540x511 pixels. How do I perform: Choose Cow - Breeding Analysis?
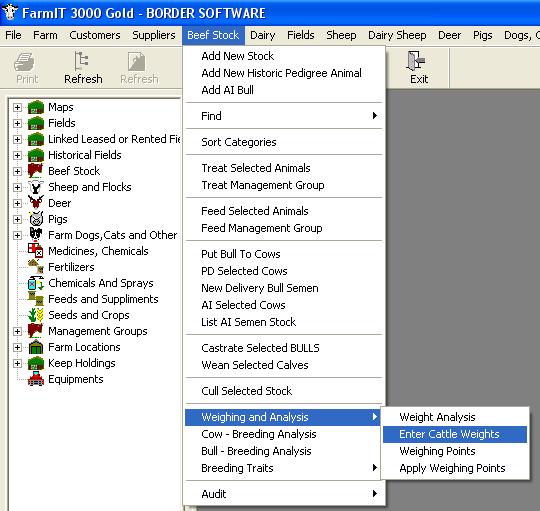284,434
